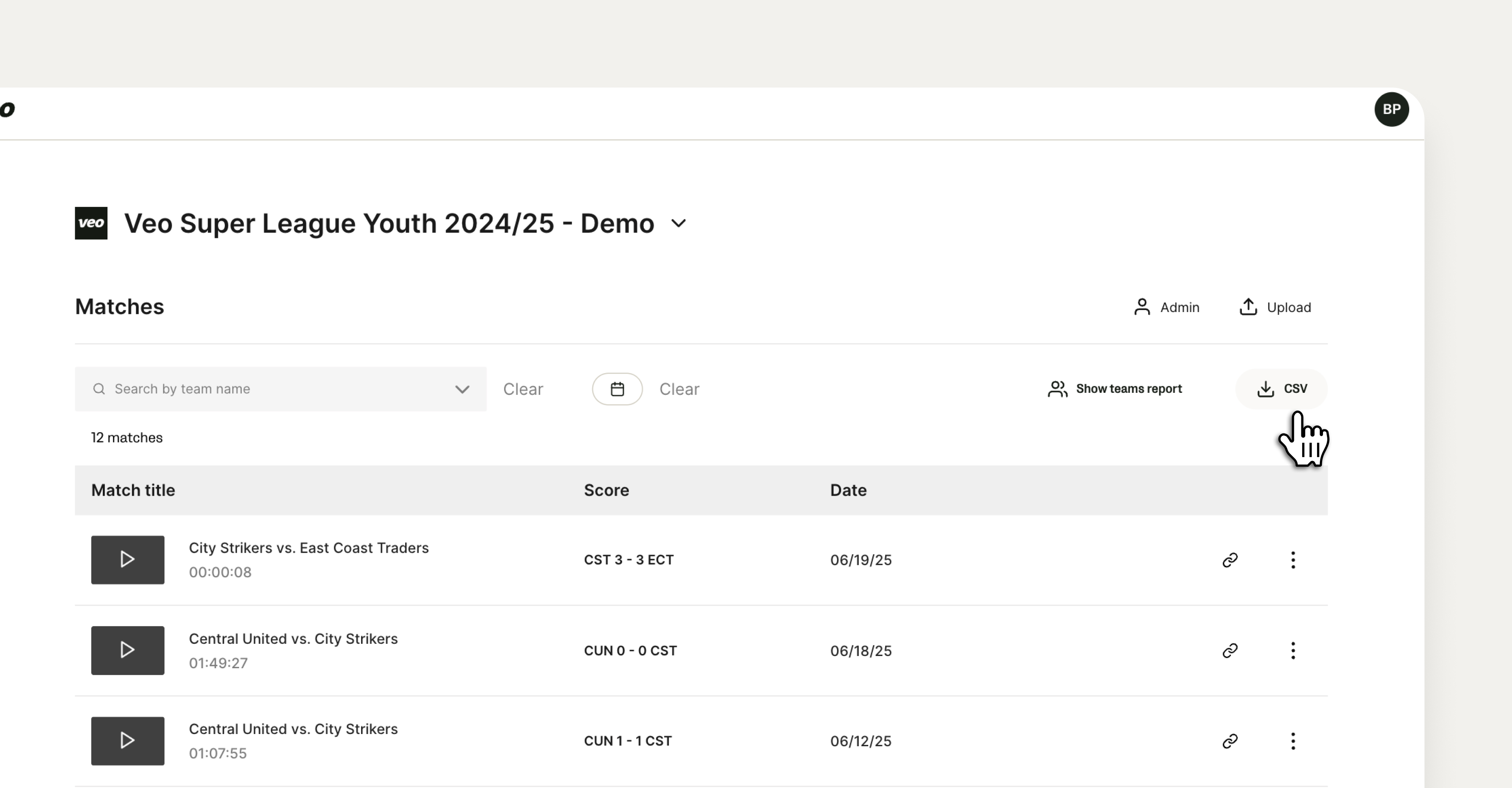Open the calendar date filter
The width and height of the screenshot is (1512, 788).
pyautogui.click(x=617, y=389)
